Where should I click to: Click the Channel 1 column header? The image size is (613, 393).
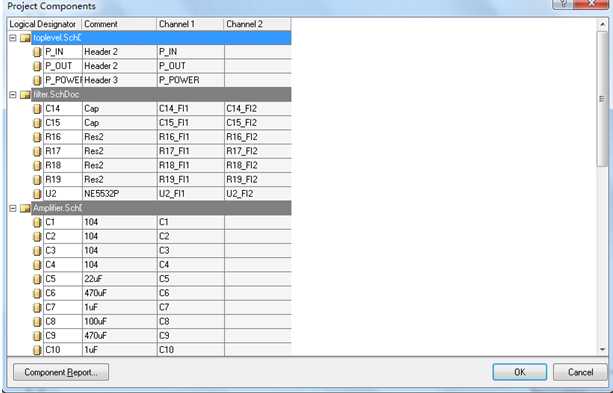190,24
